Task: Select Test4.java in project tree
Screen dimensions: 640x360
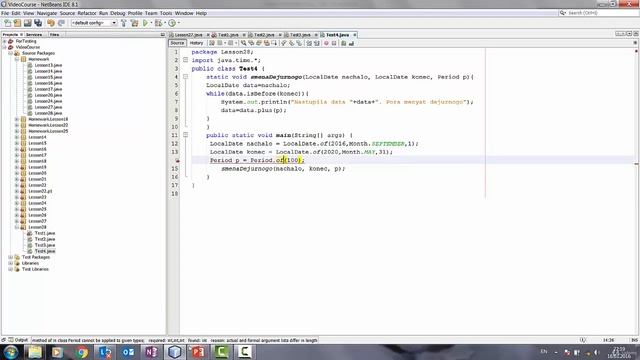Action: [44, 251]
